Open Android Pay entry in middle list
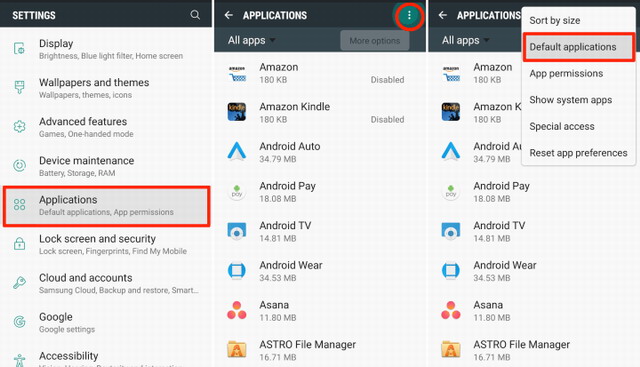Viewport: 640px width, 367px height. (320, 191)
